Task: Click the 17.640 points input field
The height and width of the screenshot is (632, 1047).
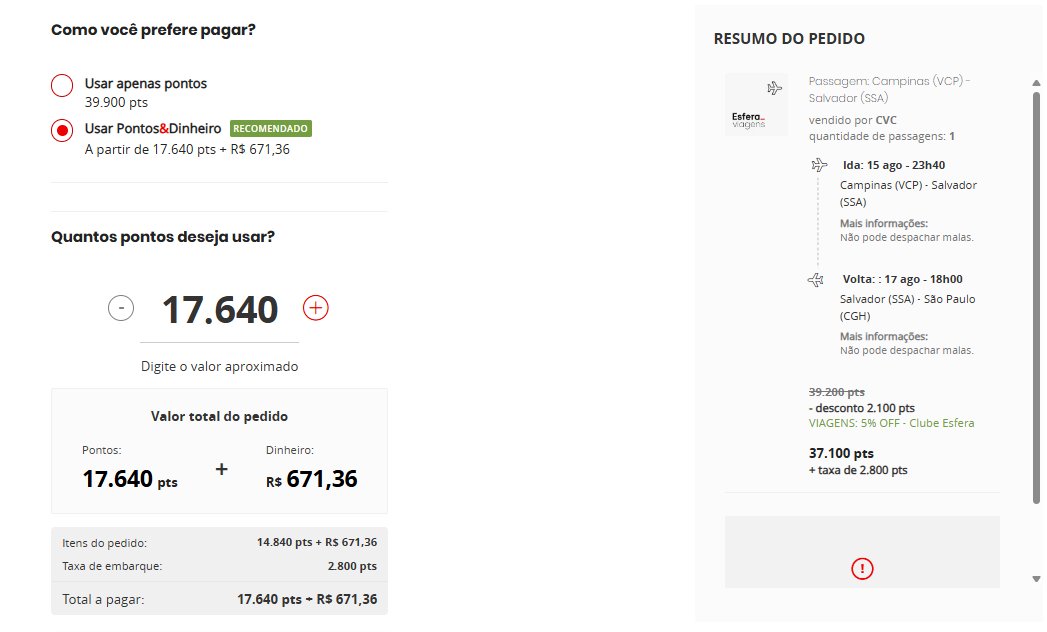Action: point(220,310)
